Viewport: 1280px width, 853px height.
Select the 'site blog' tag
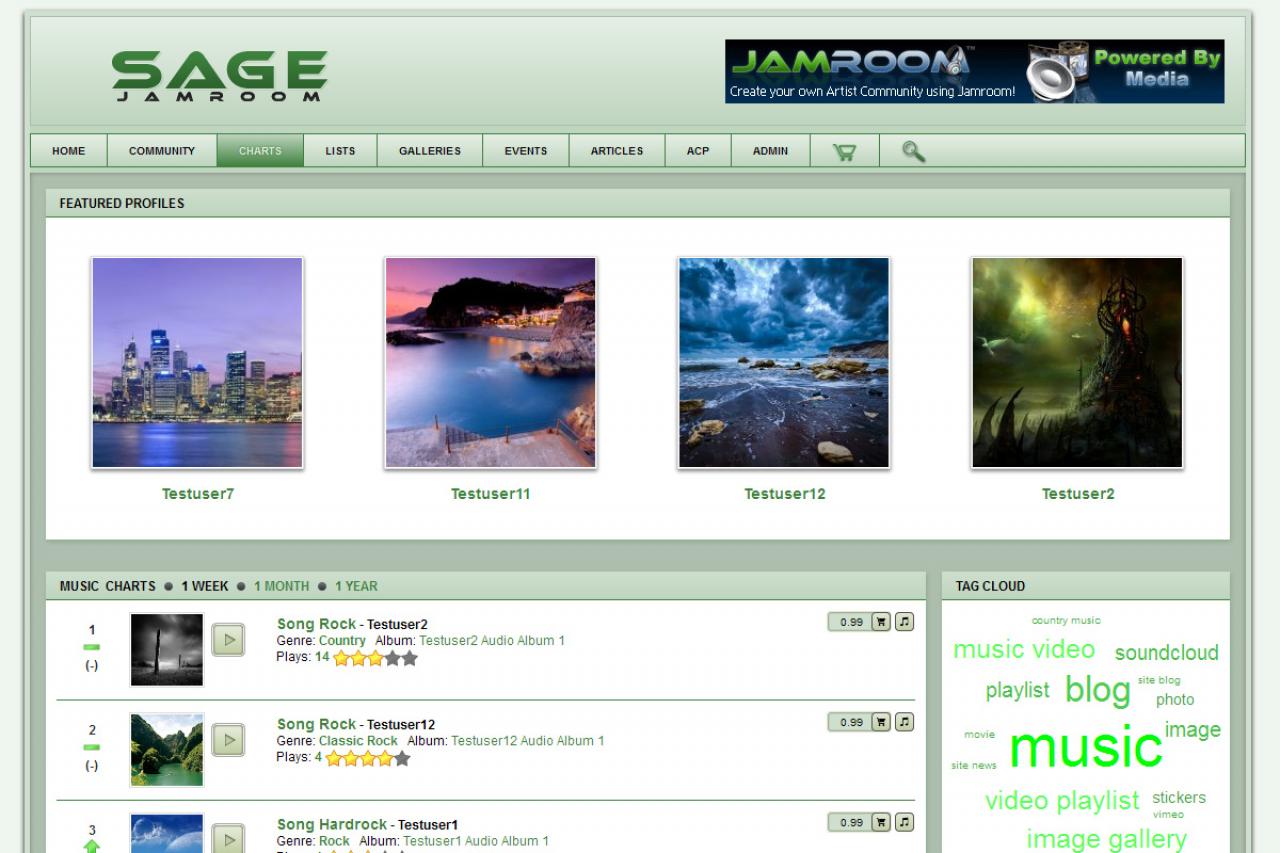pyautogui.click(x=1159, y=681)
